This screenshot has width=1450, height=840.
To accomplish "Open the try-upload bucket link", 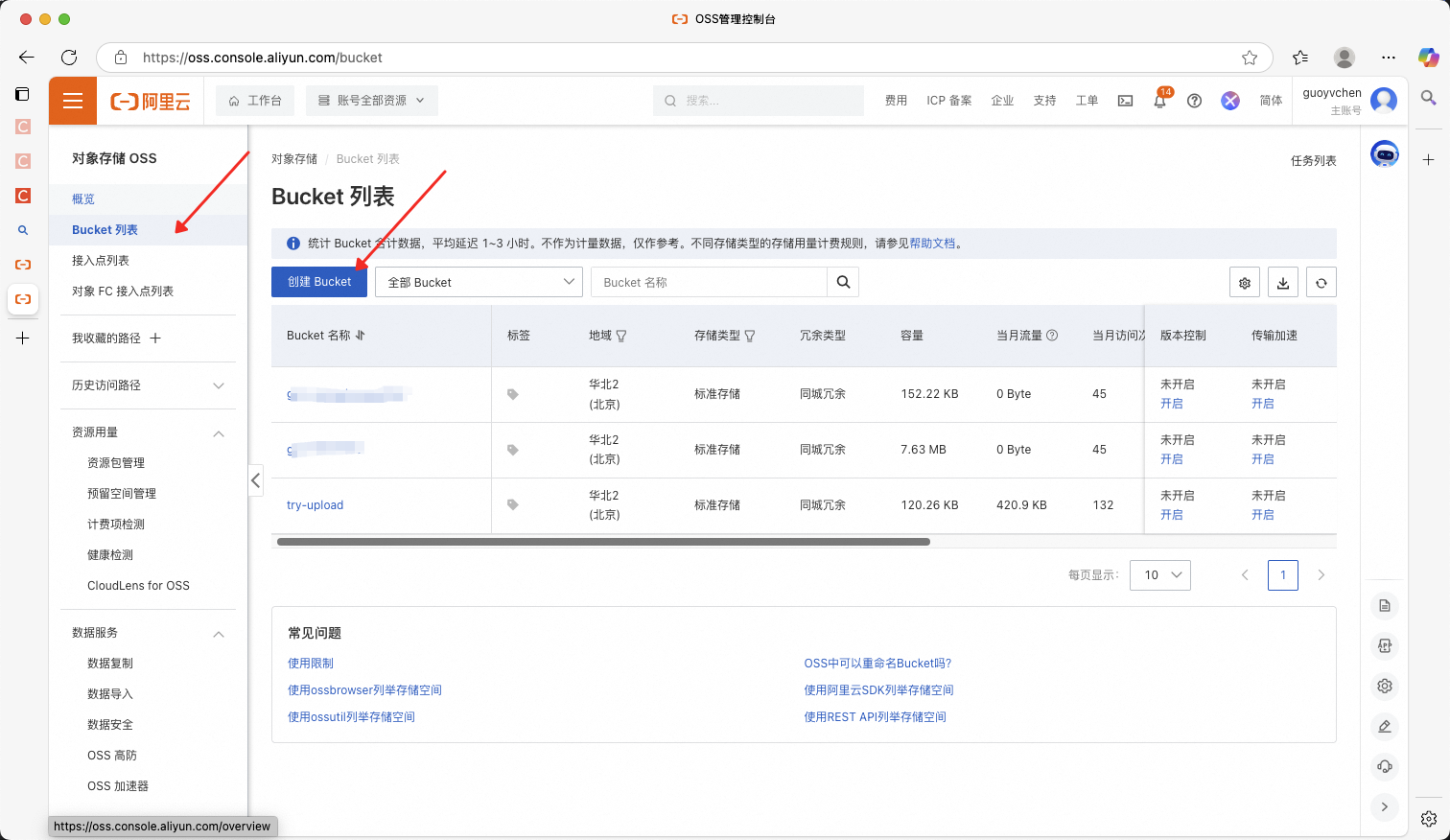I will click(x=315, y=504).
